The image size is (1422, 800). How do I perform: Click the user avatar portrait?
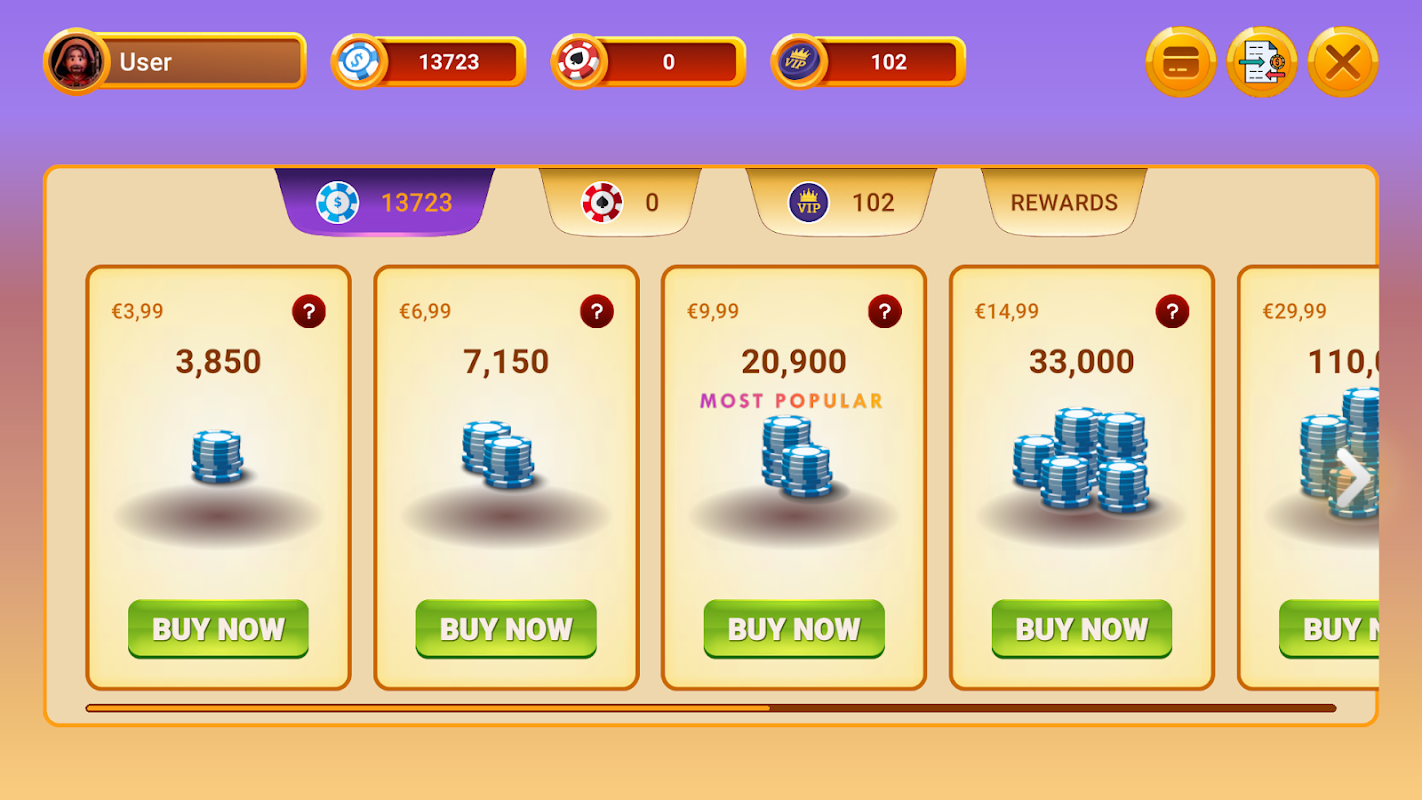tap(76, 62)
